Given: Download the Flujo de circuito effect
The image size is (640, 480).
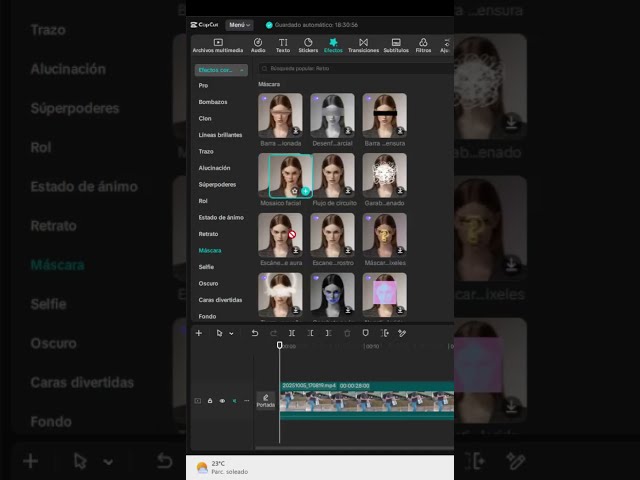Looking at the screenshot, I should click(x=348, y=191).
